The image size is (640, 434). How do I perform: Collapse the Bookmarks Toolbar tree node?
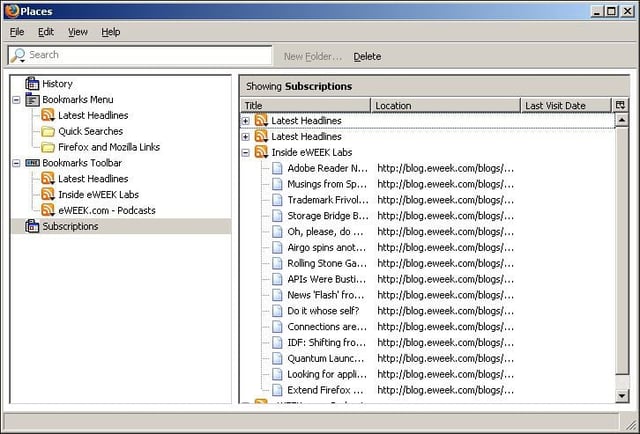[16, 163]
